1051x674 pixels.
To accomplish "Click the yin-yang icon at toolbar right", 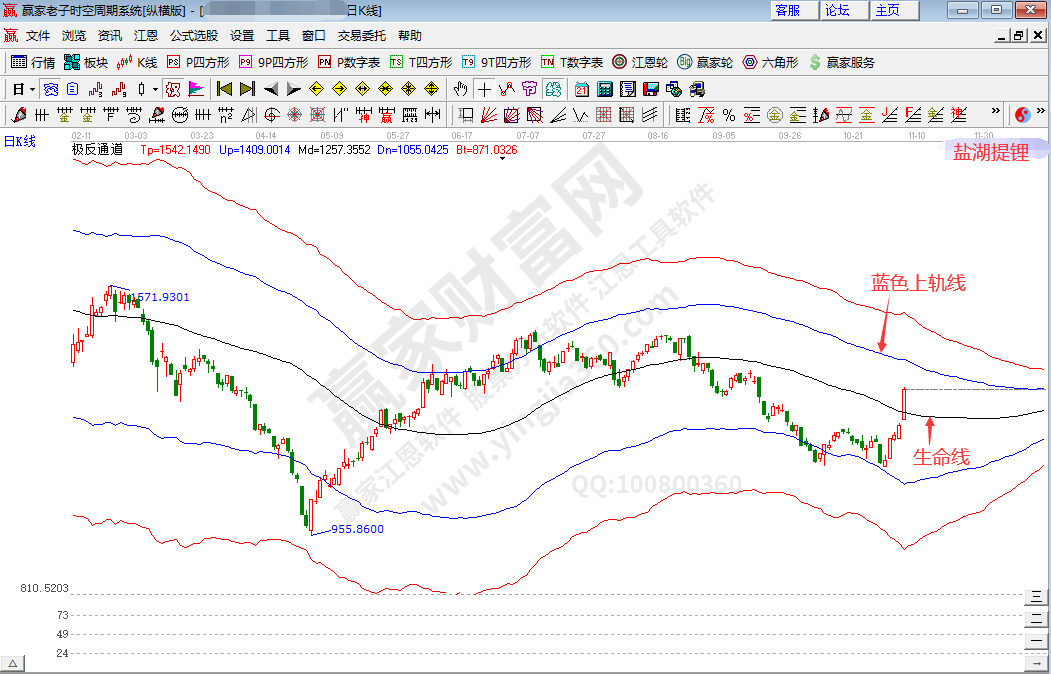I will [1022, 114].
